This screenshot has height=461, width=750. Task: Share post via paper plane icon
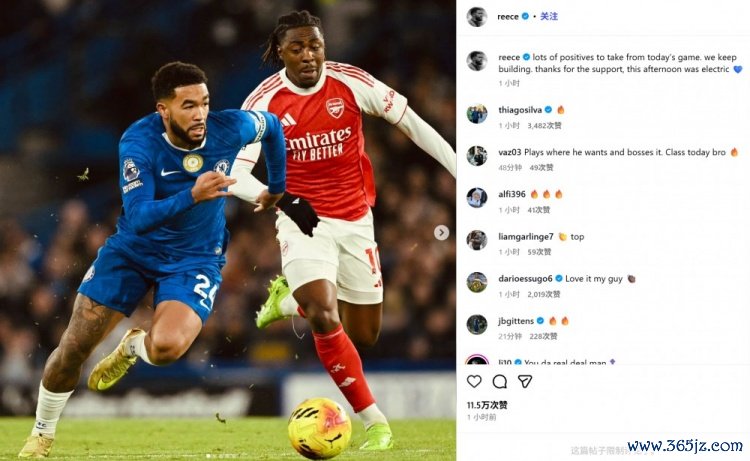[525, 381]
